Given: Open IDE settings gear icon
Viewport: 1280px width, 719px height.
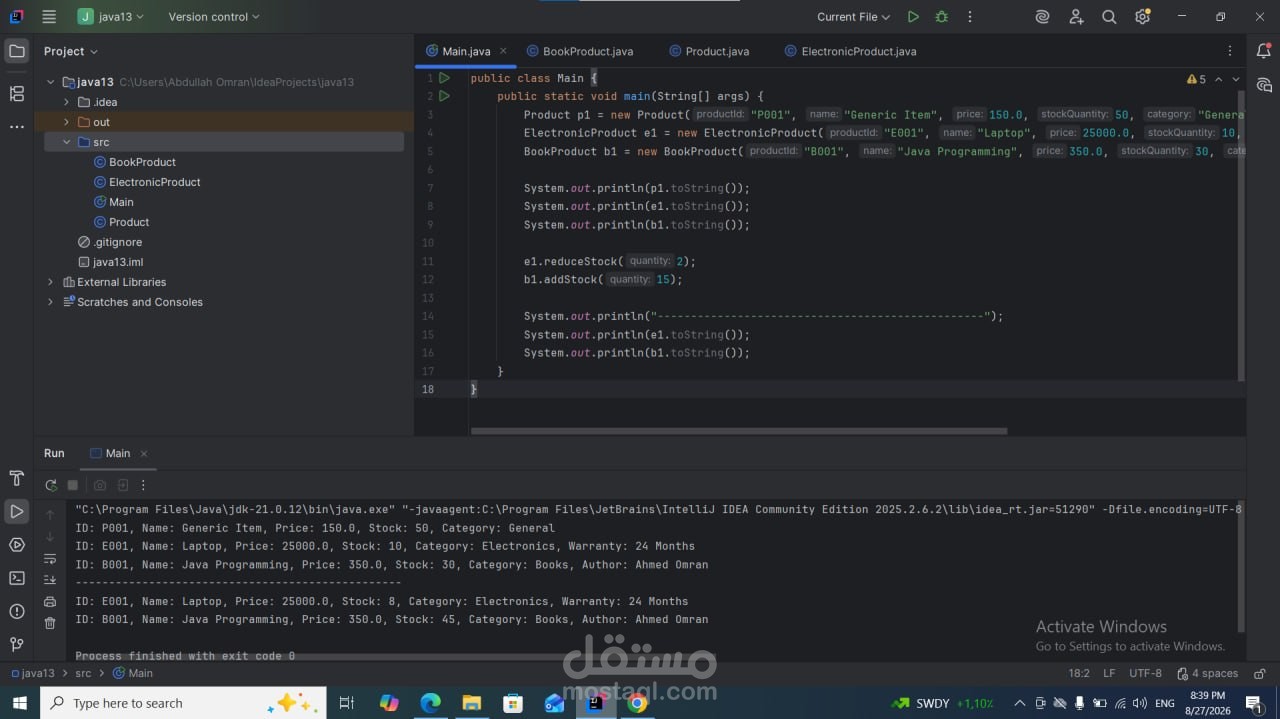Looking at the screenshot, I should [1142, 17].
